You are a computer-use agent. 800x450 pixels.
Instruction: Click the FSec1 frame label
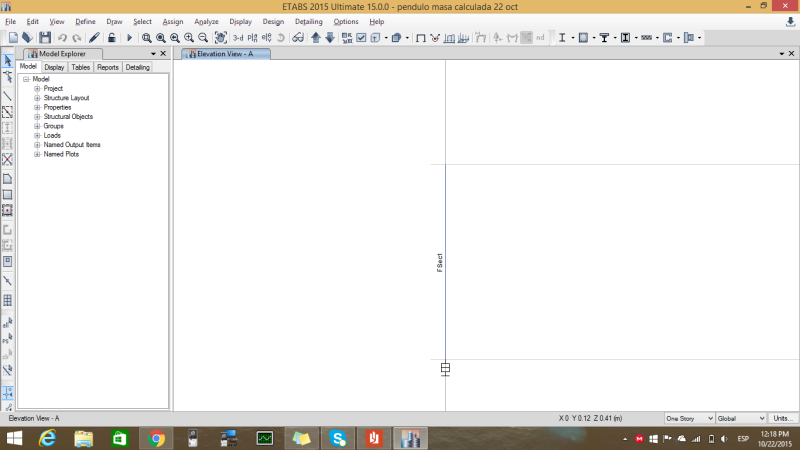[x=440, y=263]
